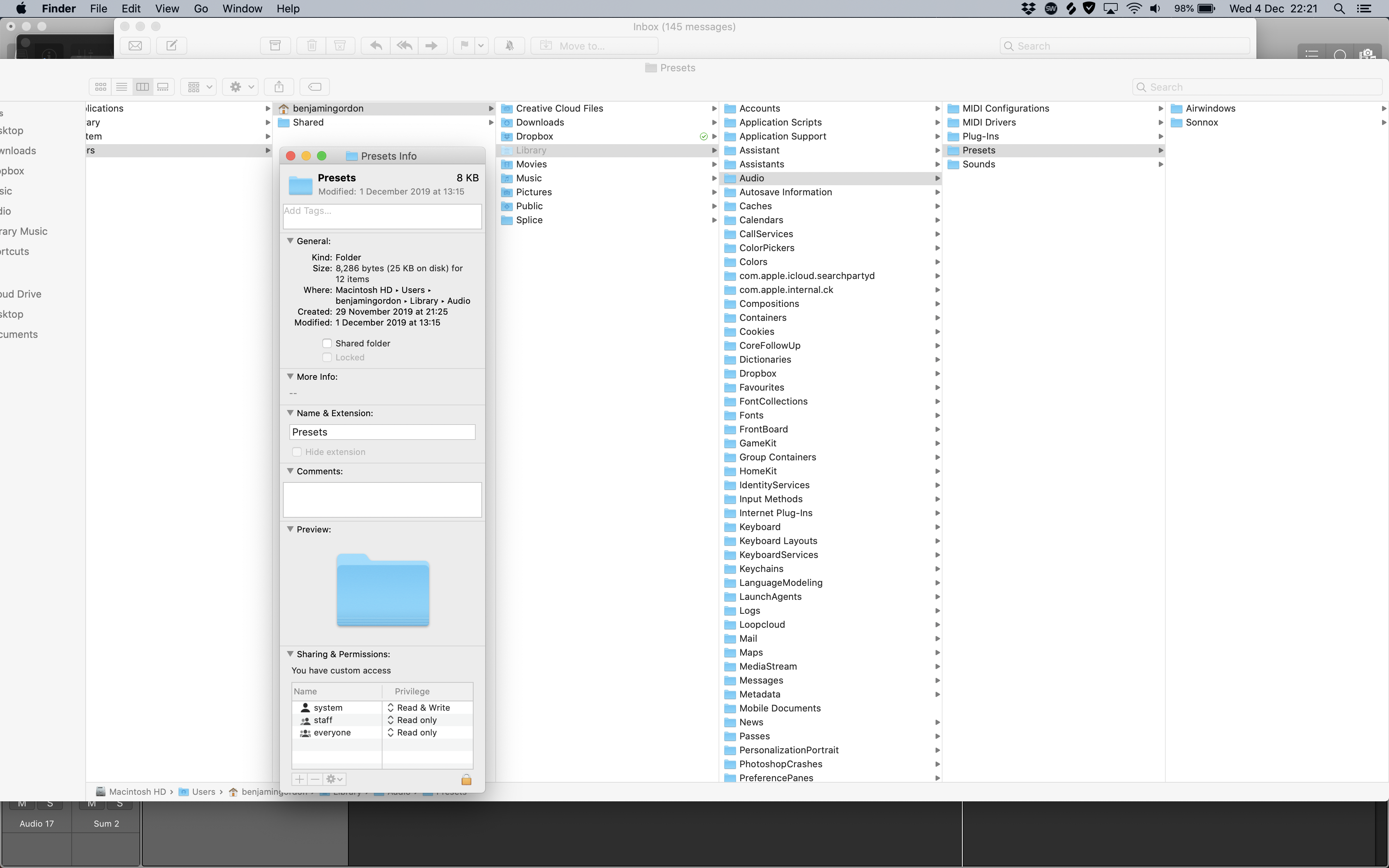1389x868 pixels.
Task: Switch Finder to icon view
Action: [x=100, y=87]
